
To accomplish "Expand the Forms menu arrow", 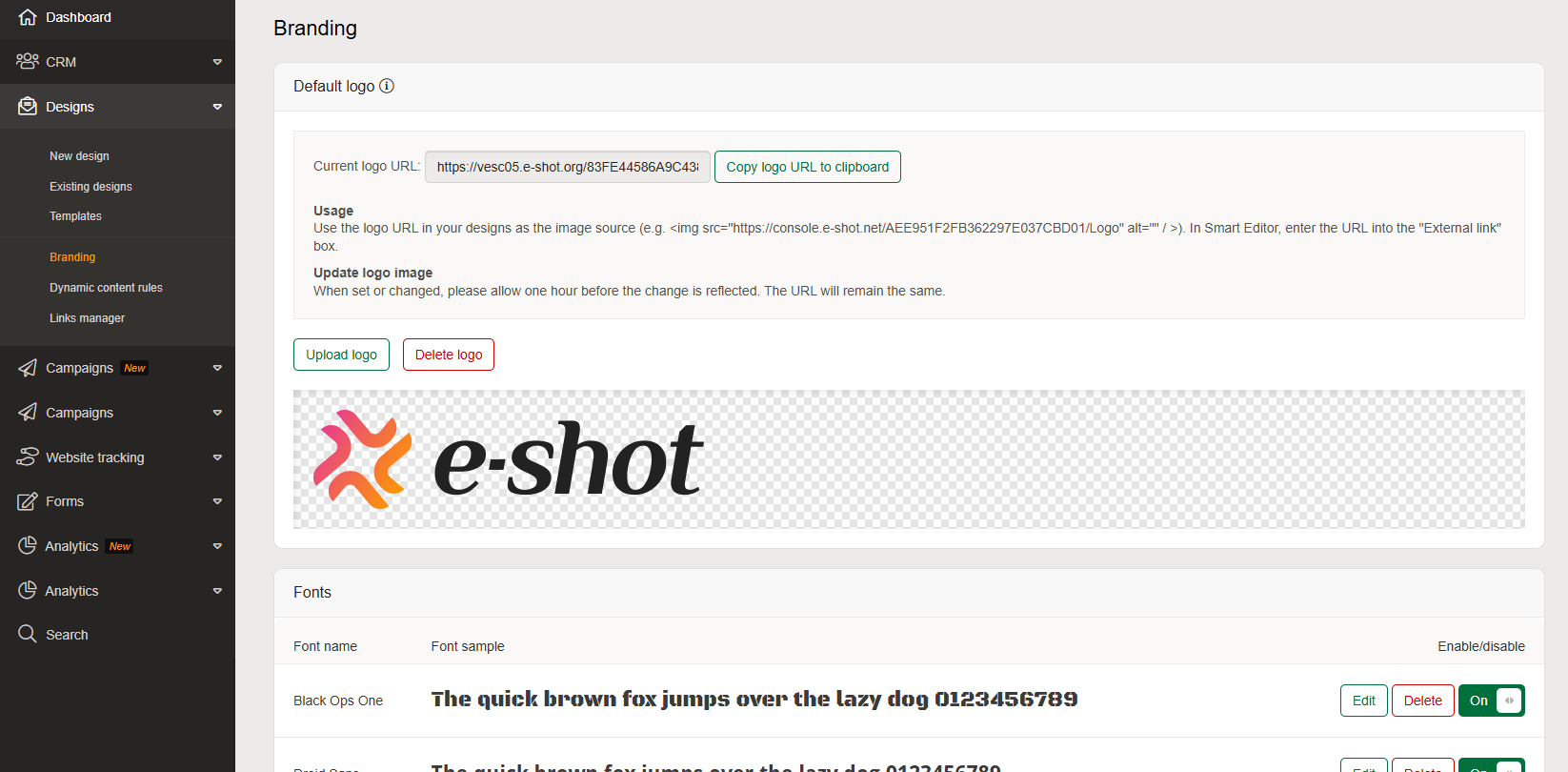I will (217, 501).
